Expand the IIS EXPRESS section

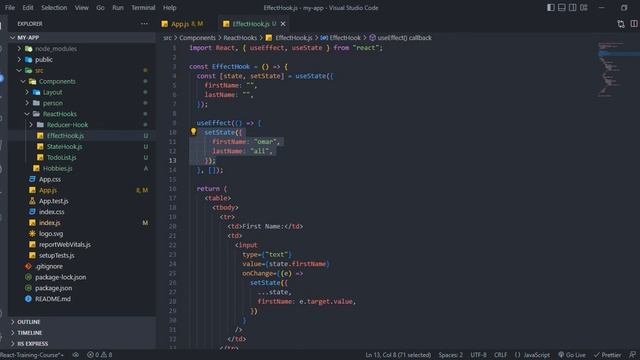[82, 343]
